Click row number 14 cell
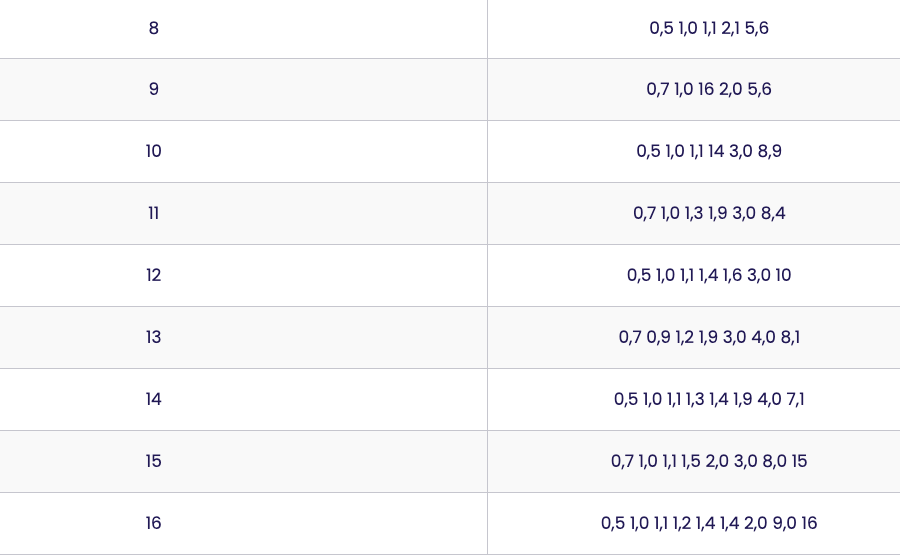The height and width of the screenshot is (555, 900). point(243,399)
